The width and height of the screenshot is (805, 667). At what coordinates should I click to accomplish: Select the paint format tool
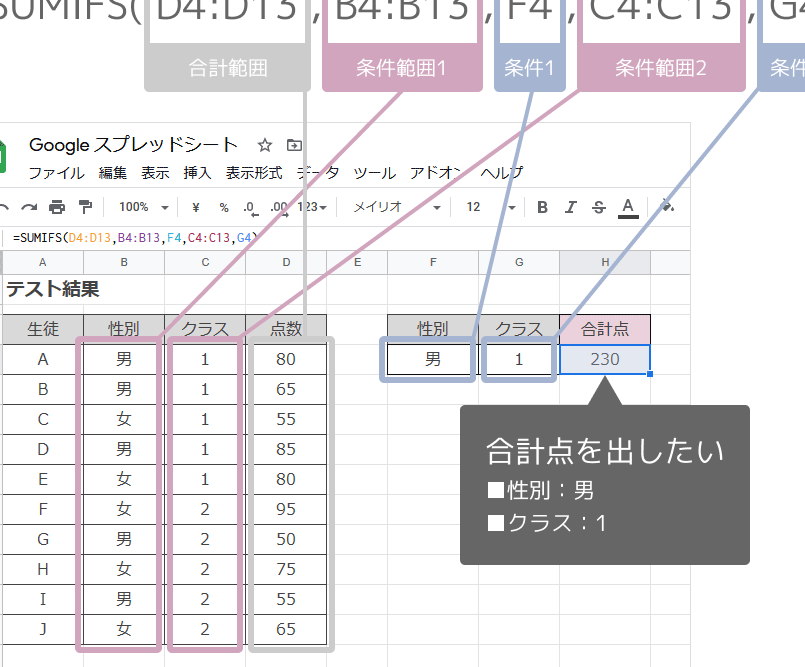pos(85,207)
